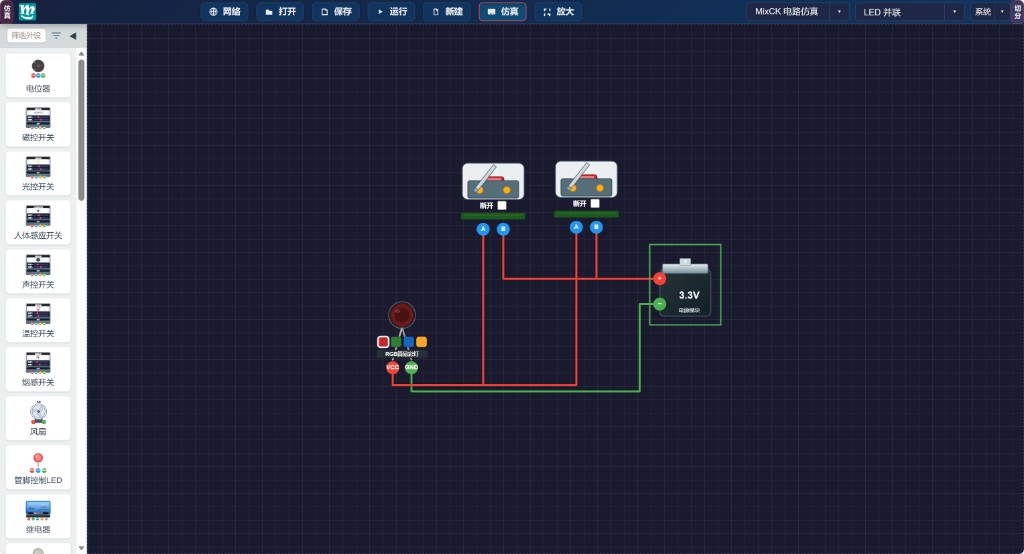The image size is (1024, 554).
Task: Pick the 磁控开关 magnetic switch component
Action: click(38, 124)
